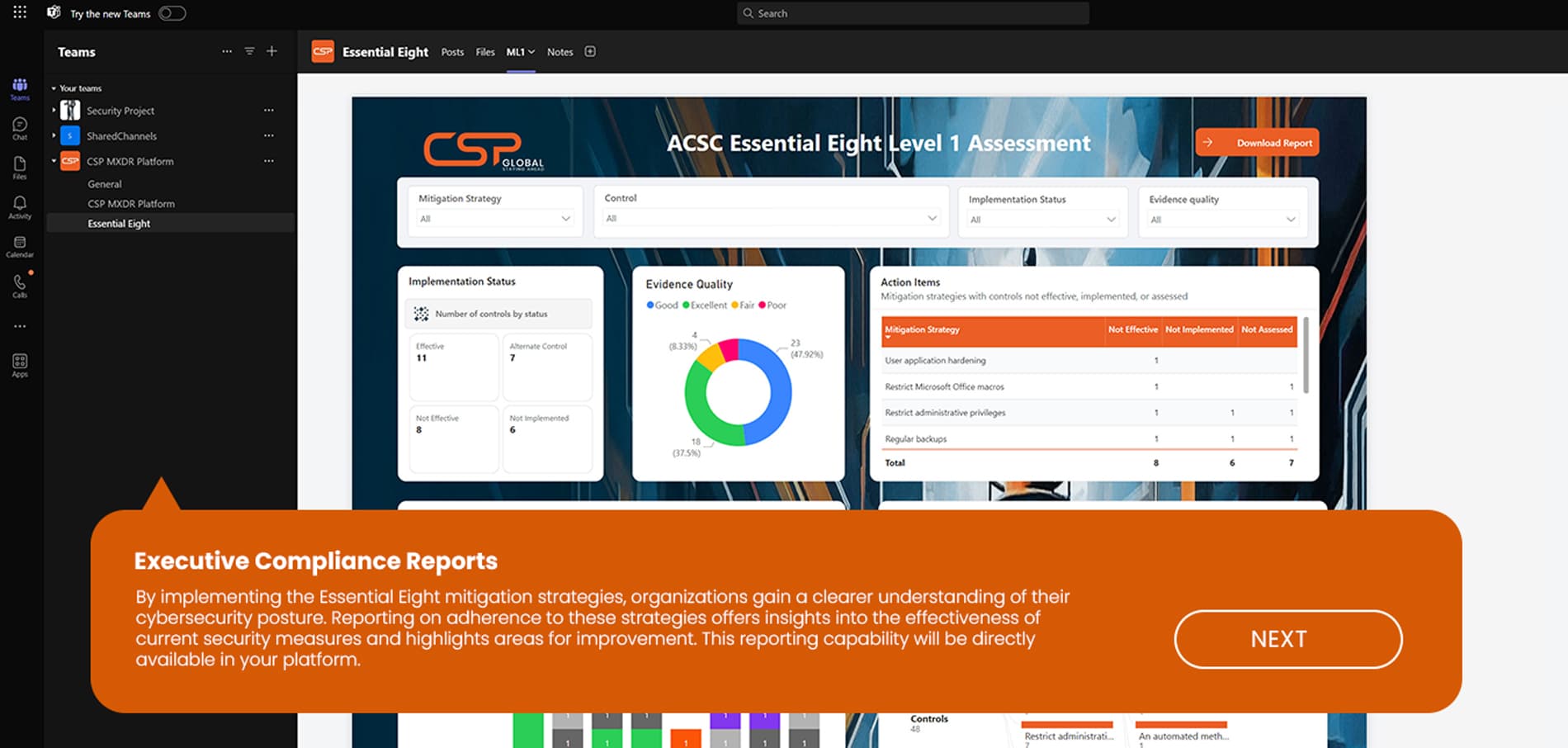Expand the Security Project team
The width and height of the screenshot is (1568, 748).
pos(54,110)
